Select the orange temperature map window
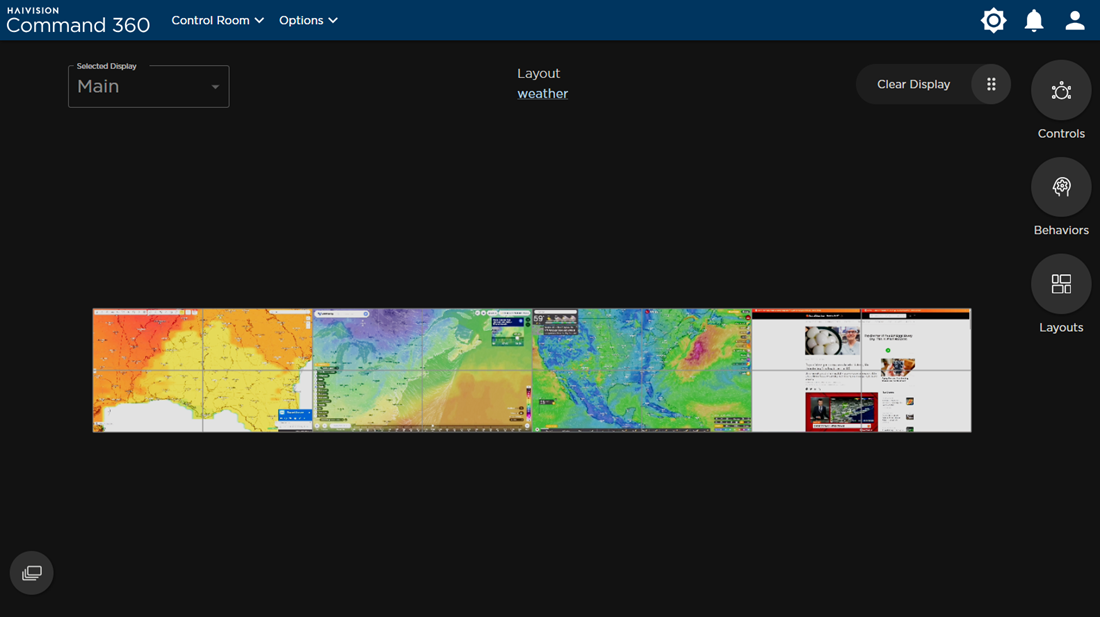 coord(203,370)
